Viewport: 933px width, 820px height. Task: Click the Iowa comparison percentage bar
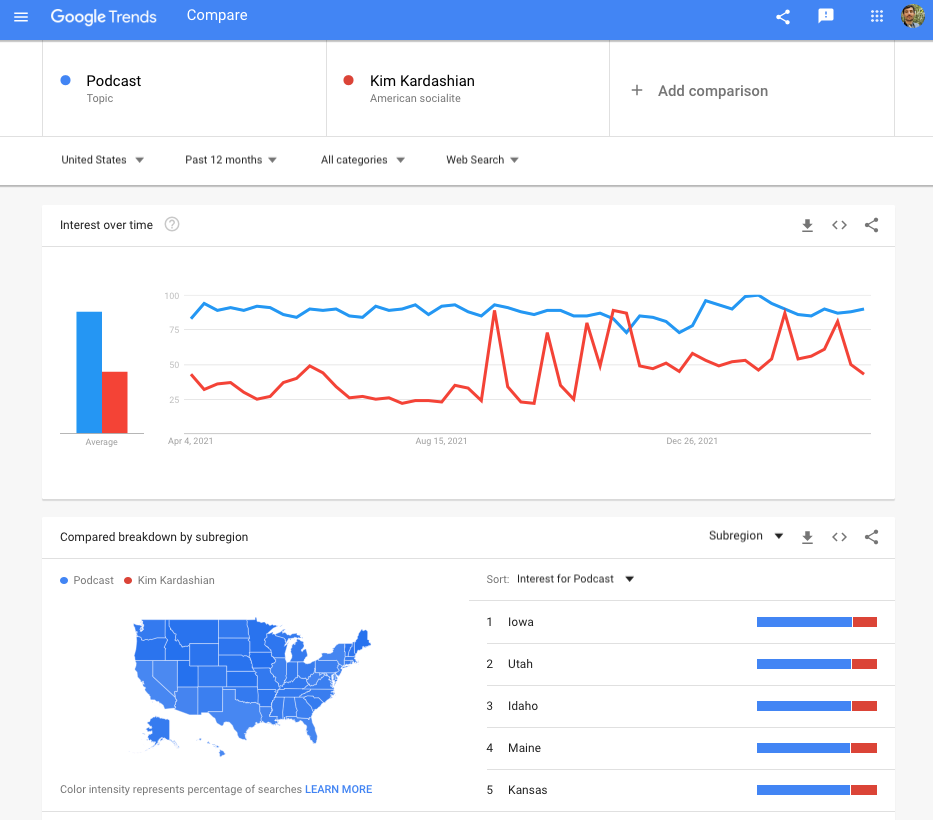coord(817,622)
